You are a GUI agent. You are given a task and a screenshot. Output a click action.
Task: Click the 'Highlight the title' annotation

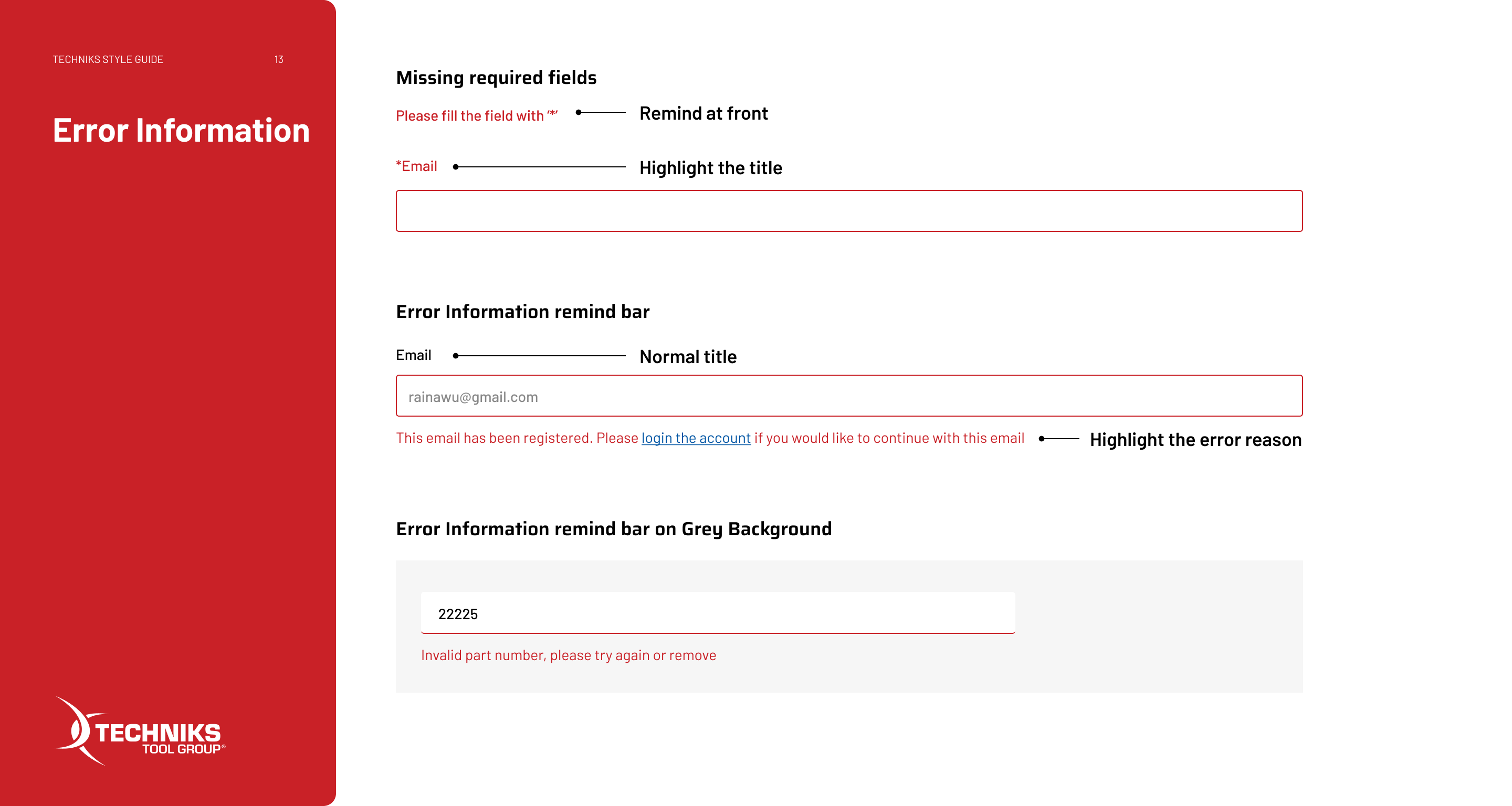click(710, 168)
